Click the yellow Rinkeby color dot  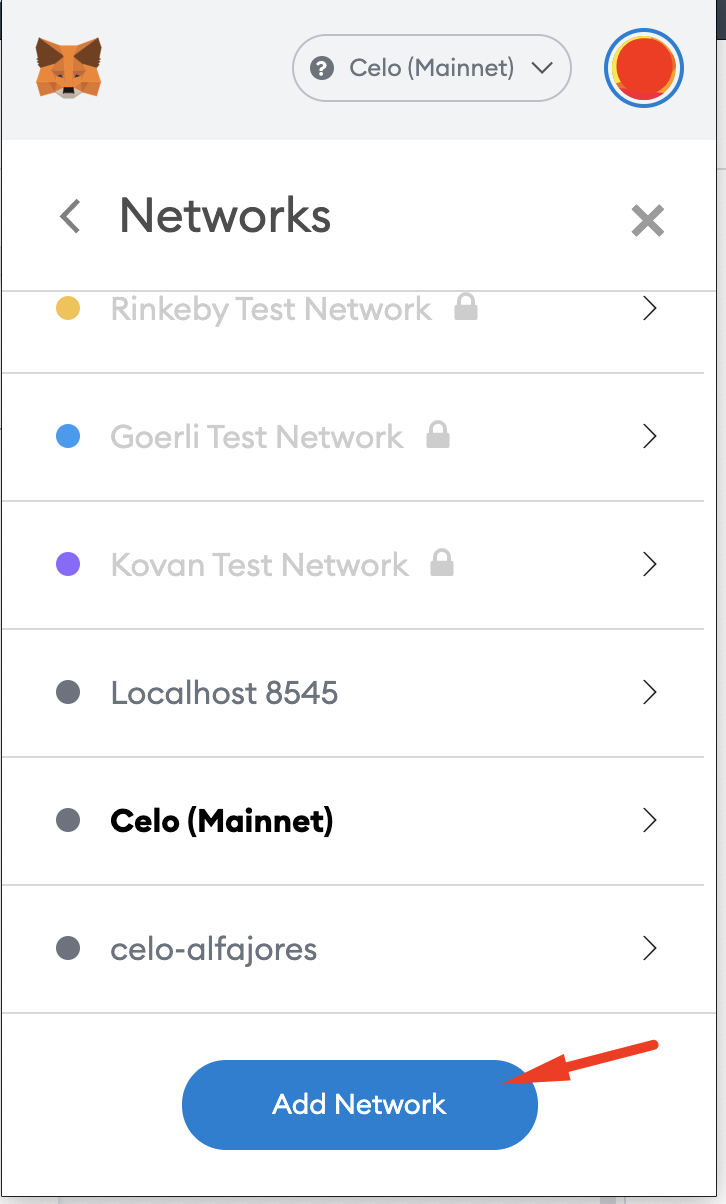[68, 308]
